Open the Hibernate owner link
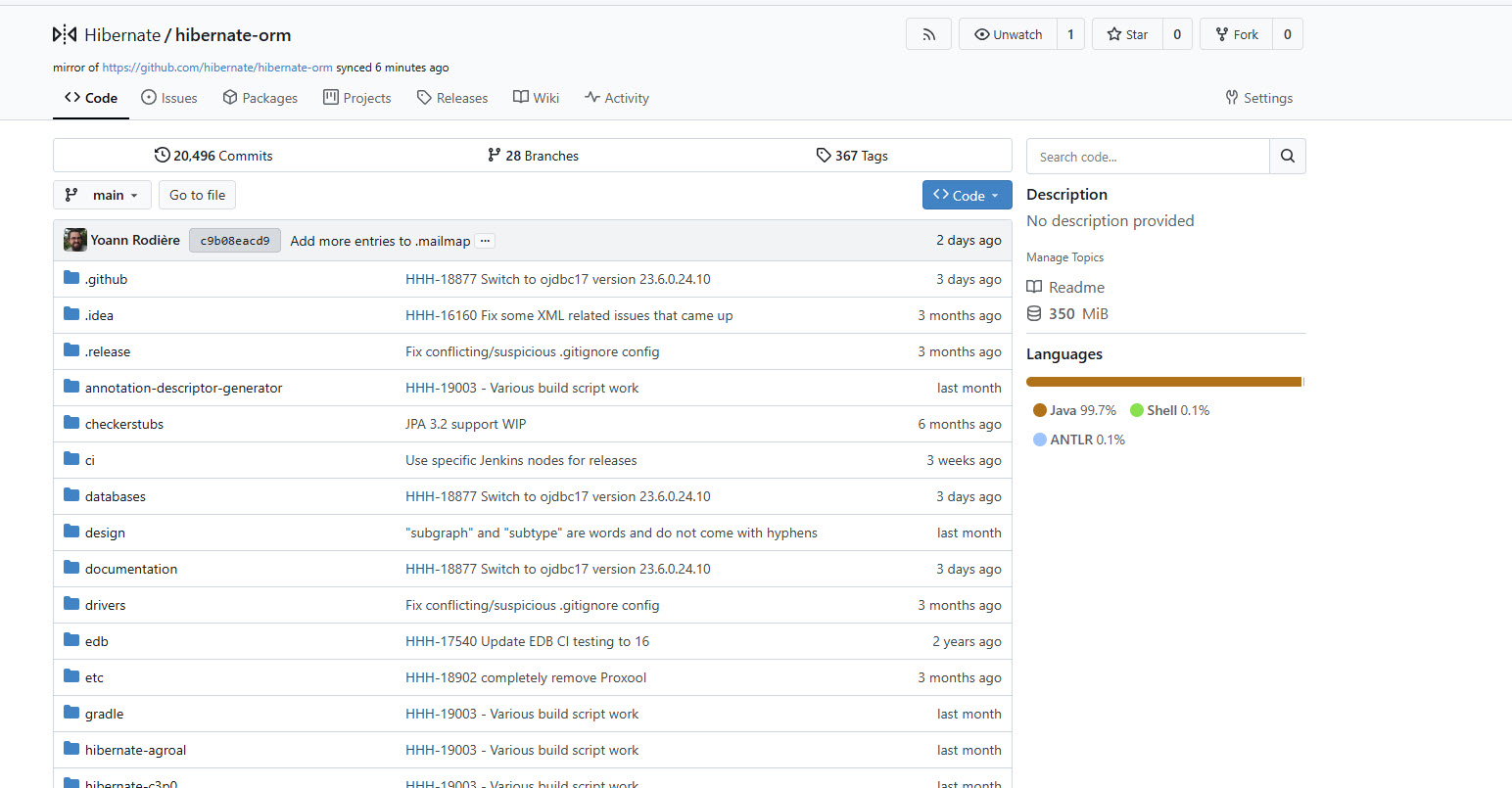1512x788 pixels. (x=122, y=34)
